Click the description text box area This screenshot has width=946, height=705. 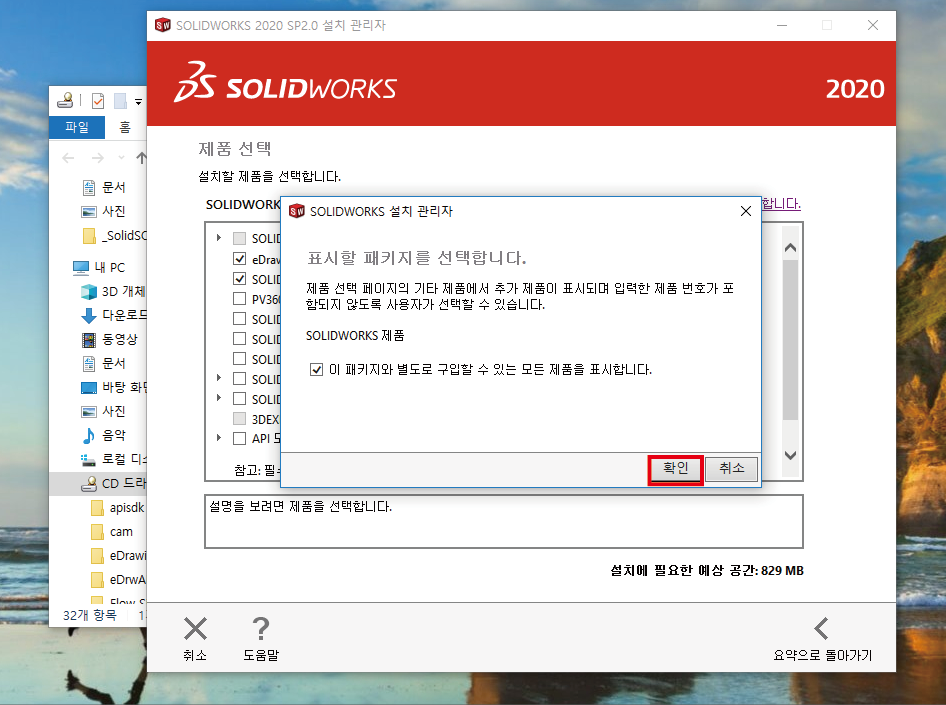click(504, 522)
